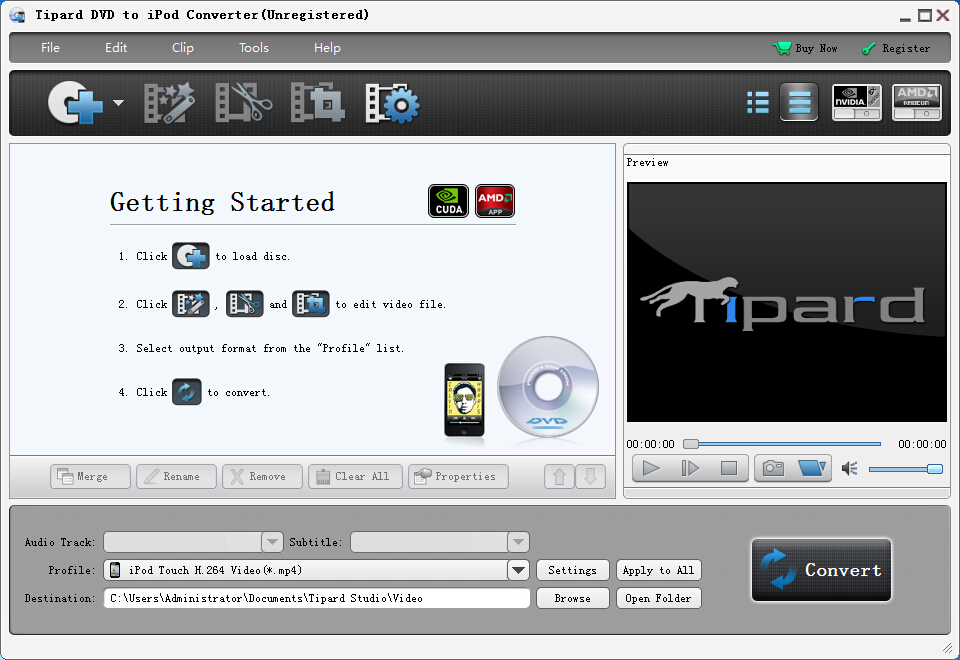This screenshot has width=960, height=660.
Task: Click effect icon in step 2
Action: click(190, 304)
